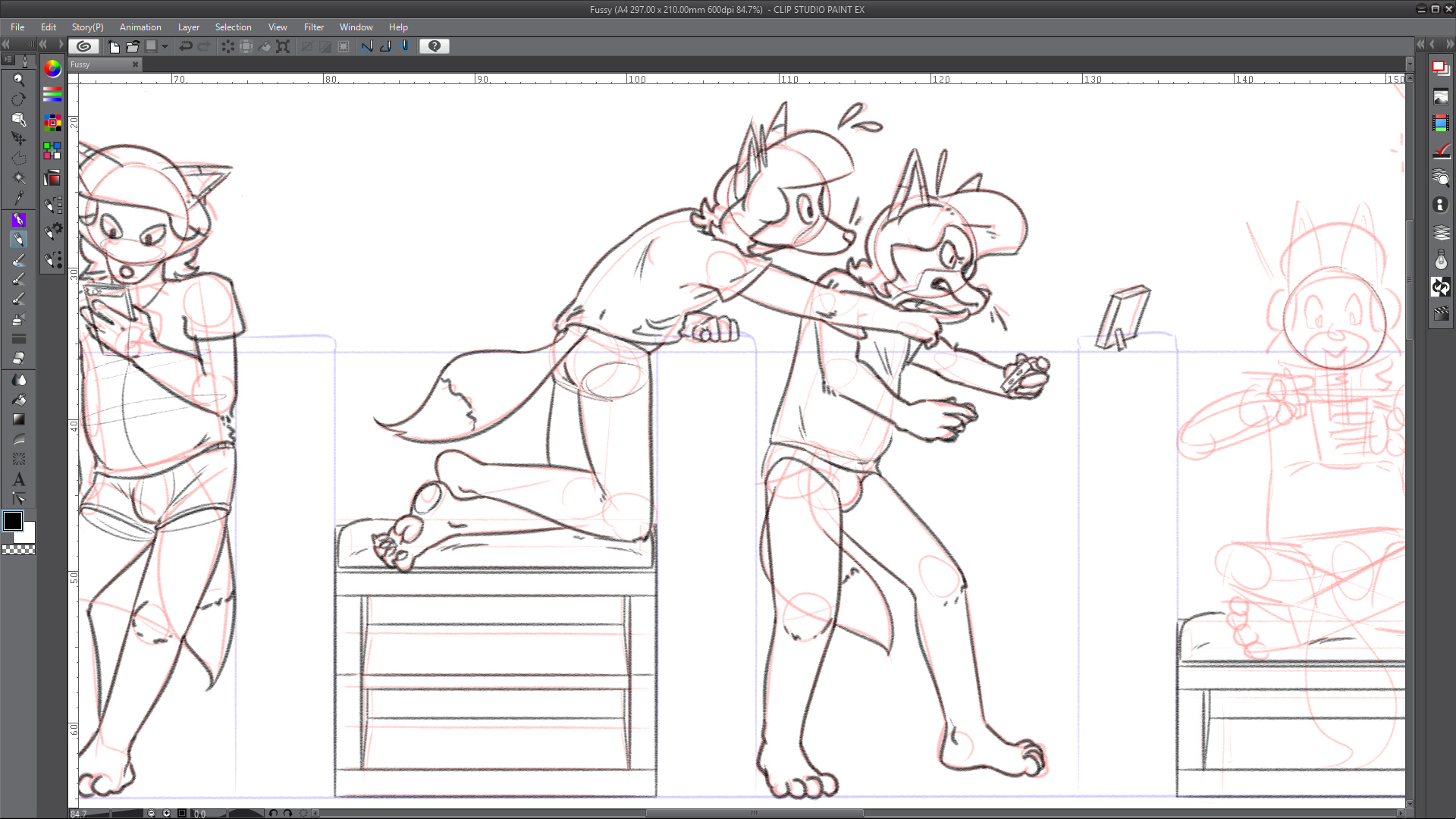Toggle snap to grid
The height and width of the screenshot is (819, 1456).
click(x=405, y=46)
